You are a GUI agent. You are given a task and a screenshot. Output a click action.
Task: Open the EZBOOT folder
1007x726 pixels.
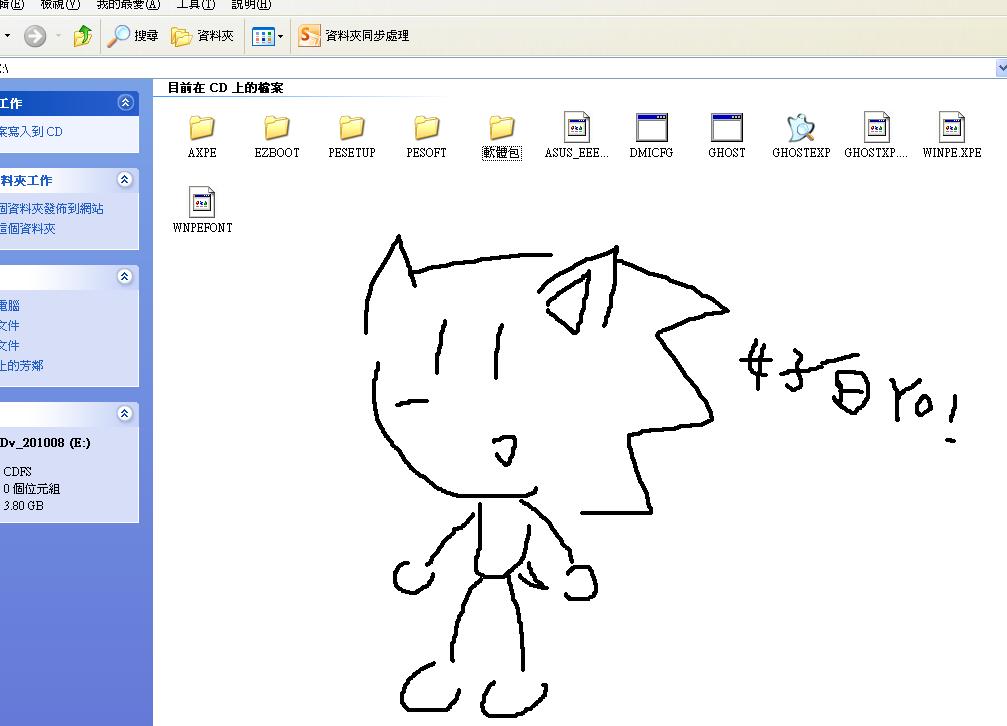click(277, 128)
